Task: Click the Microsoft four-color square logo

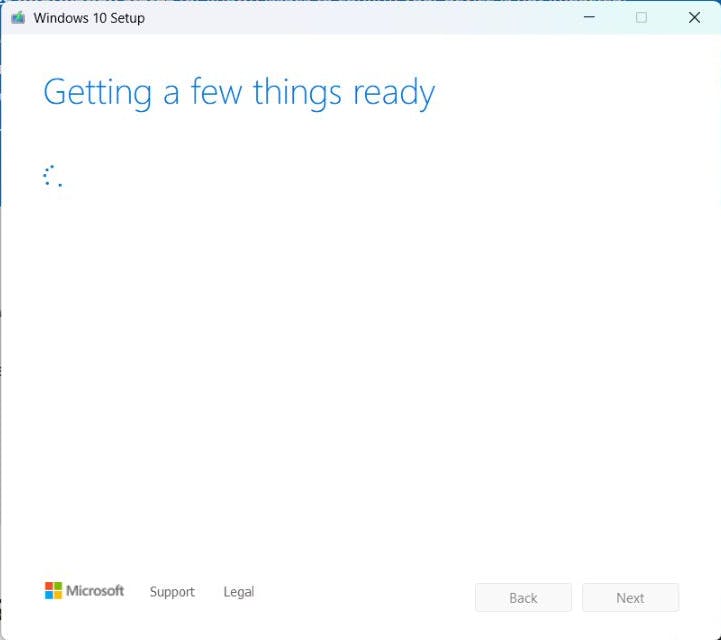Action: (53, 591)
